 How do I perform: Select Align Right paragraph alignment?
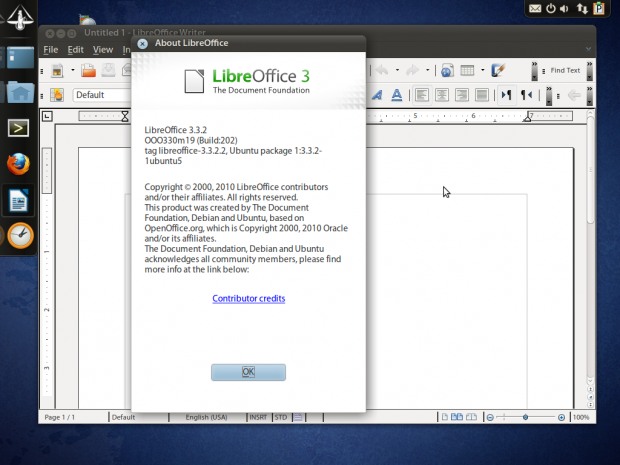[461, 95]
